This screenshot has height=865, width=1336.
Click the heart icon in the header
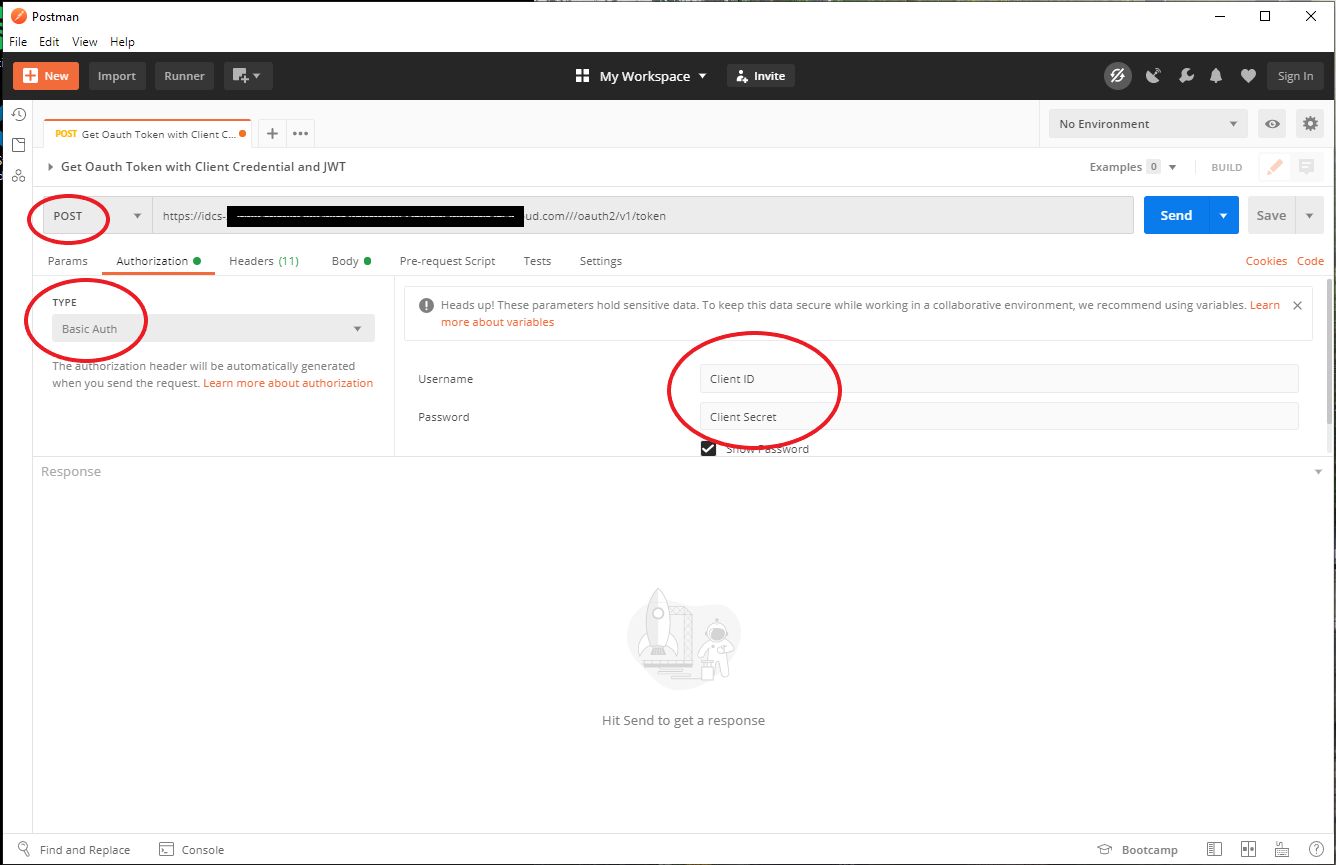(x=1248, y=76)
